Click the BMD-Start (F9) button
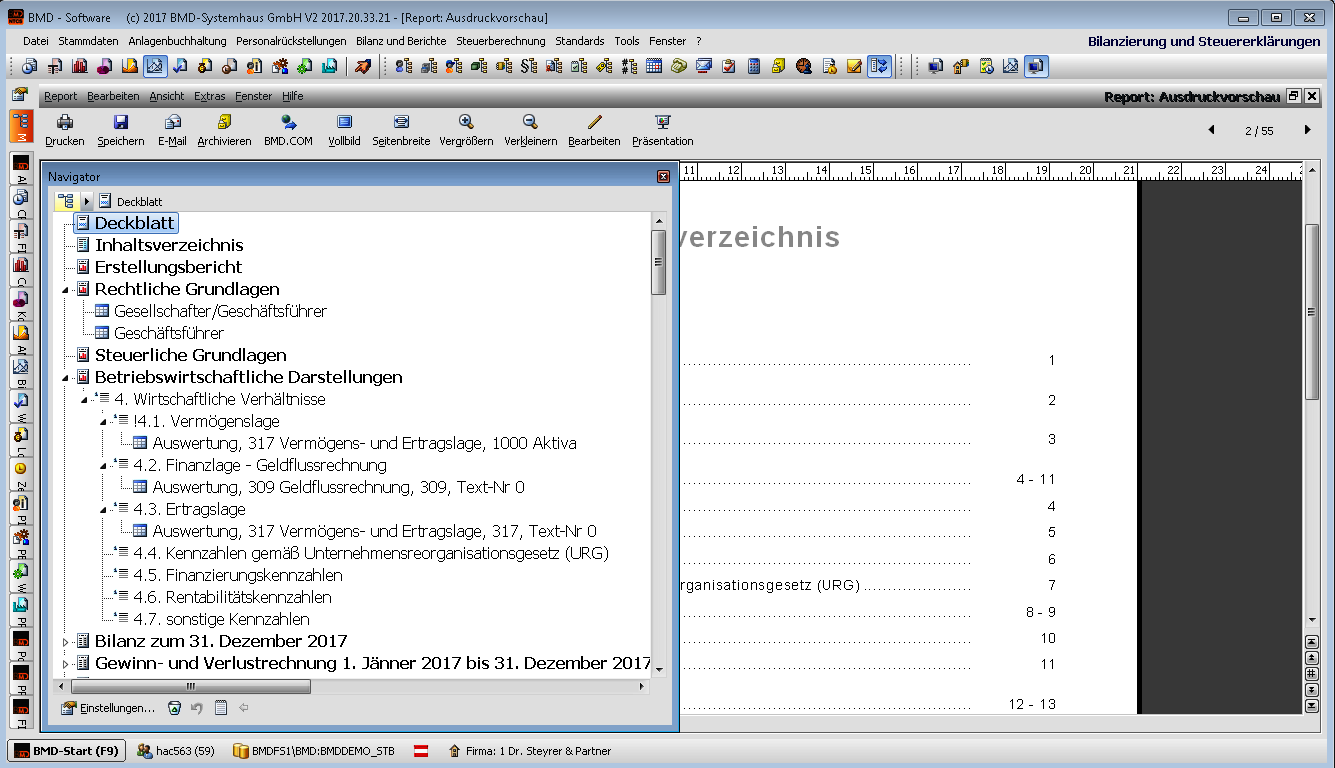 pyautogui.click(x=67, y=751)
